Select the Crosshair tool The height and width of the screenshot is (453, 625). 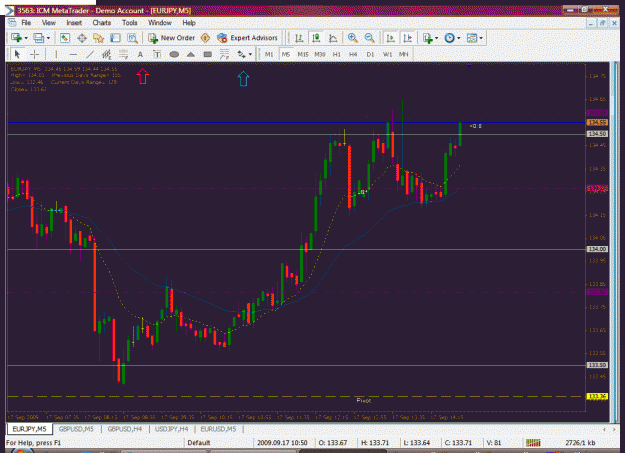coord(35,54)
